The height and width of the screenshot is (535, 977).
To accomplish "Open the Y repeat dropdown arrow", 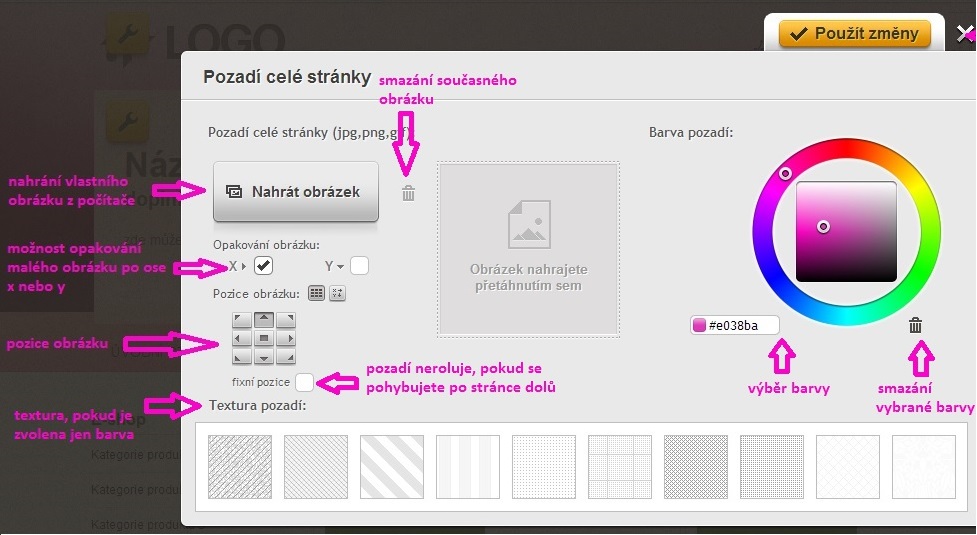I will [x=340, y=267].
